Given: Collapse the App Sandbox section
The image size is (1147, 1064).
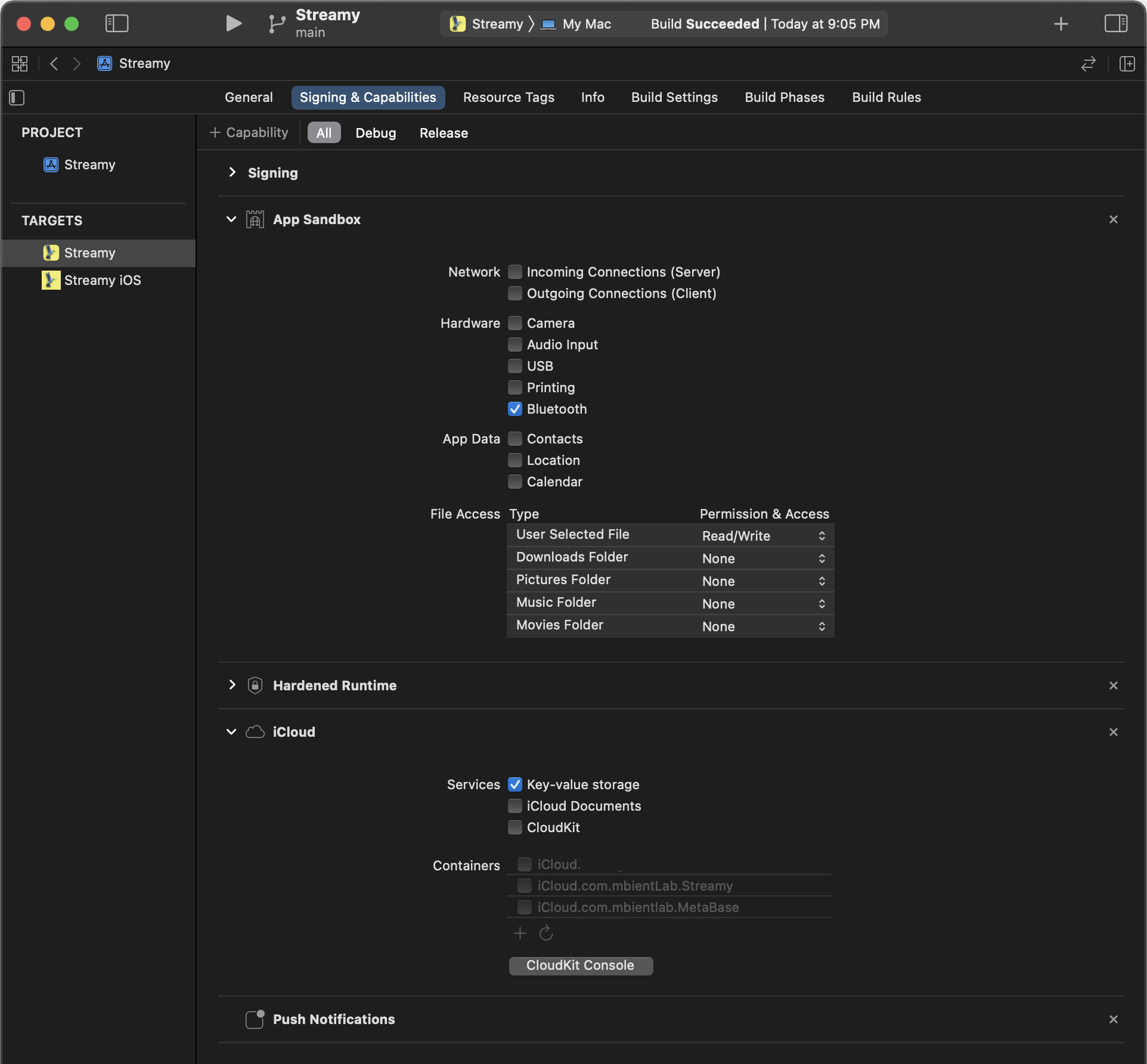Looking at the screenshot, I should 231,219.
